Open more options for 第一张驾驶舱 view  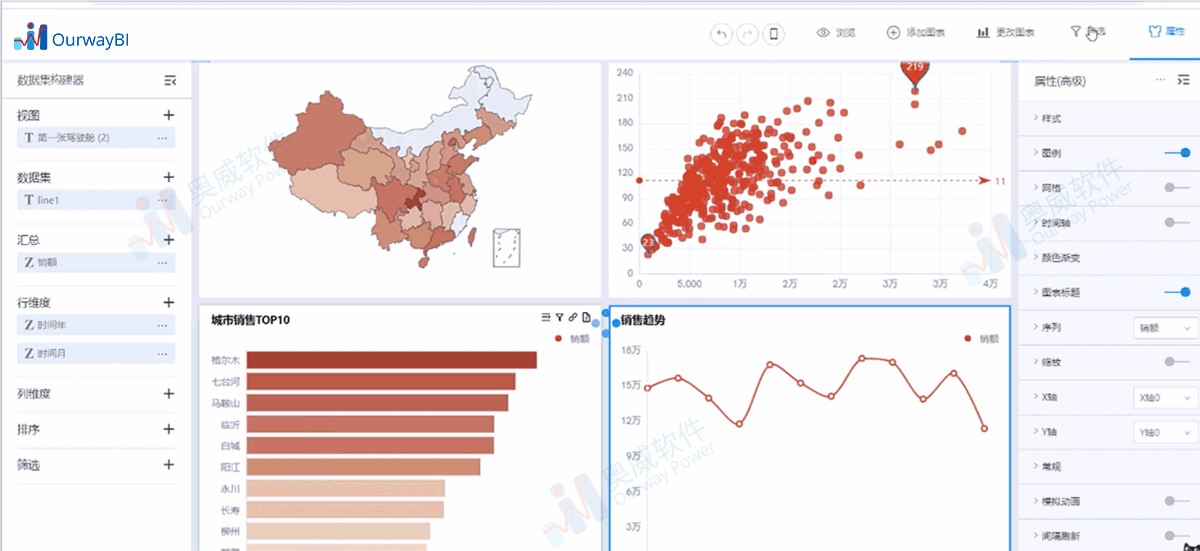pos(162,137)
